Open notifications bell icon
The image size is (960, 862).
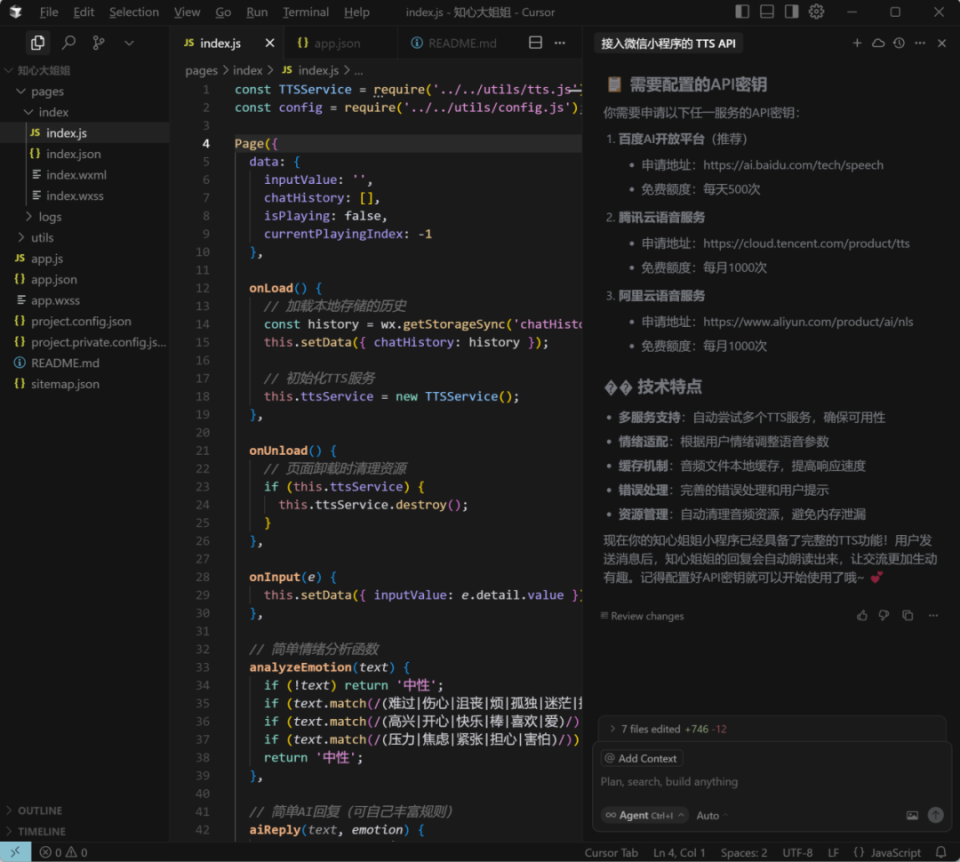point(941,852)
